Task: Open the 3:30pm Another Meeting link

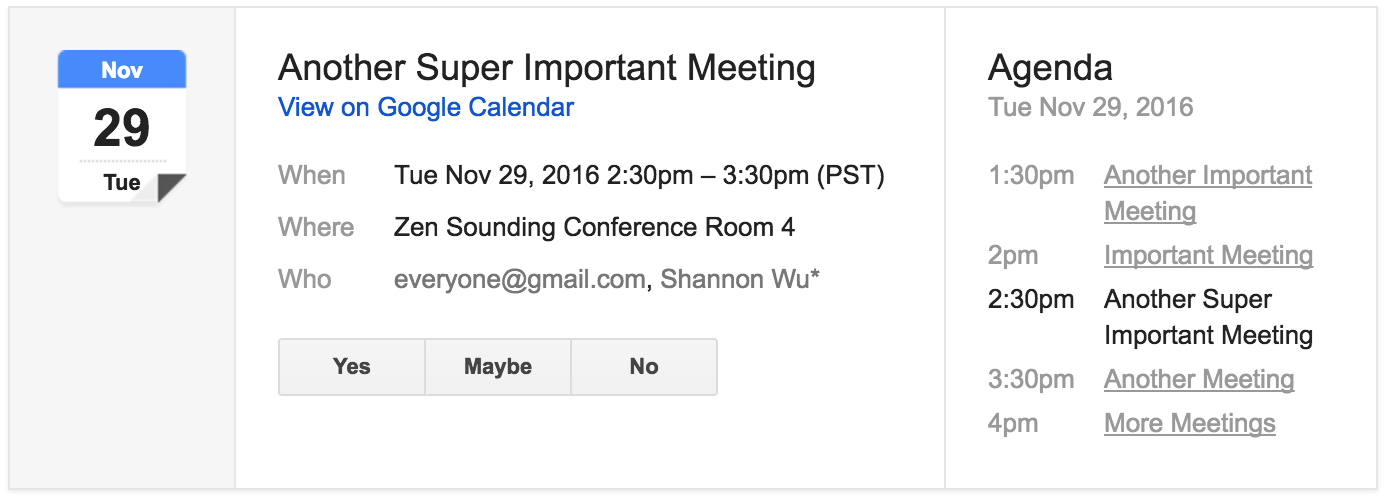Action: (x=1199, y=380)
